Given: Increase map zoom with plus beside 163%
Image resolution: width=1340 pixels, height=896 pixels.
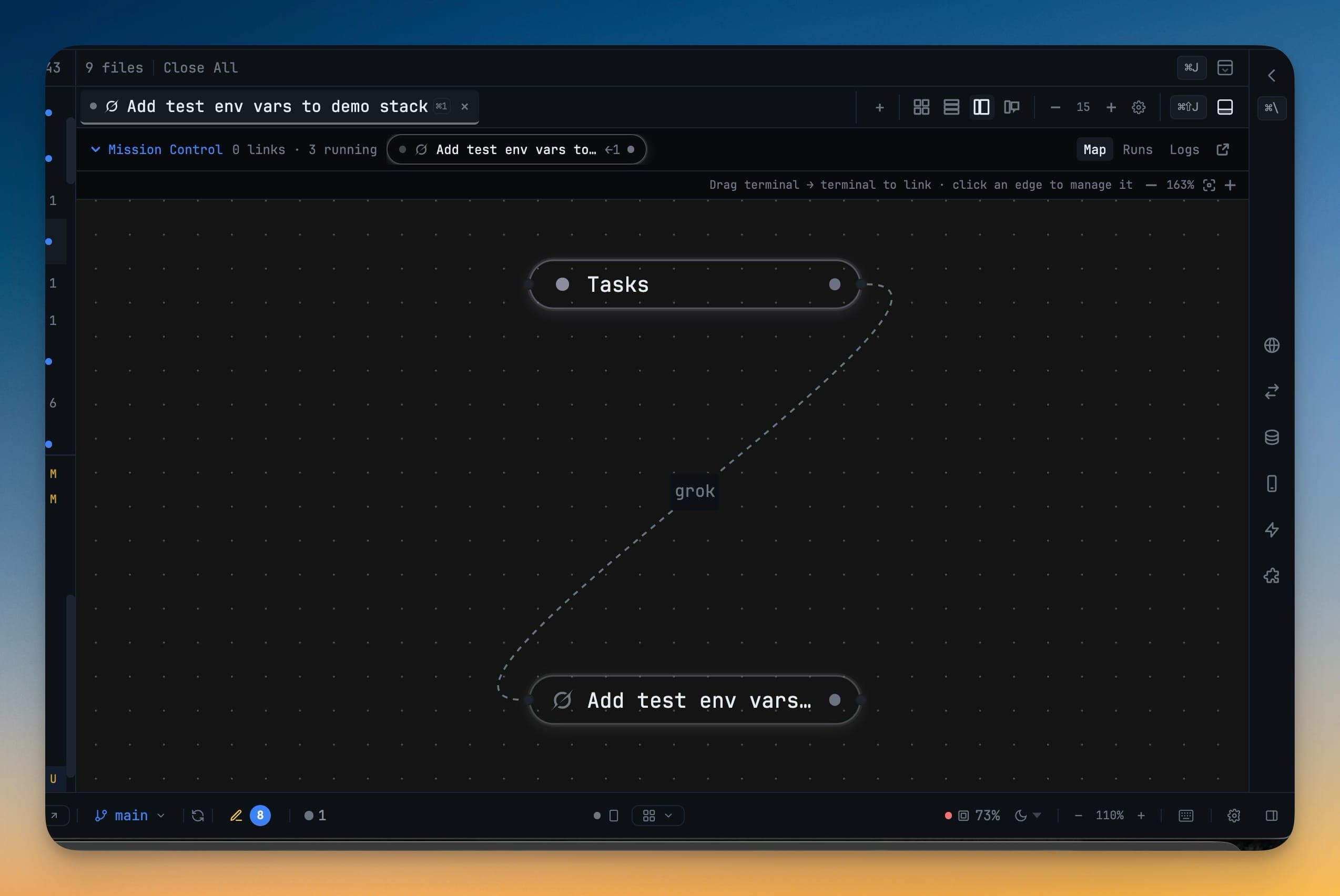Looking at the screenshot, I should pos(1230,185).
